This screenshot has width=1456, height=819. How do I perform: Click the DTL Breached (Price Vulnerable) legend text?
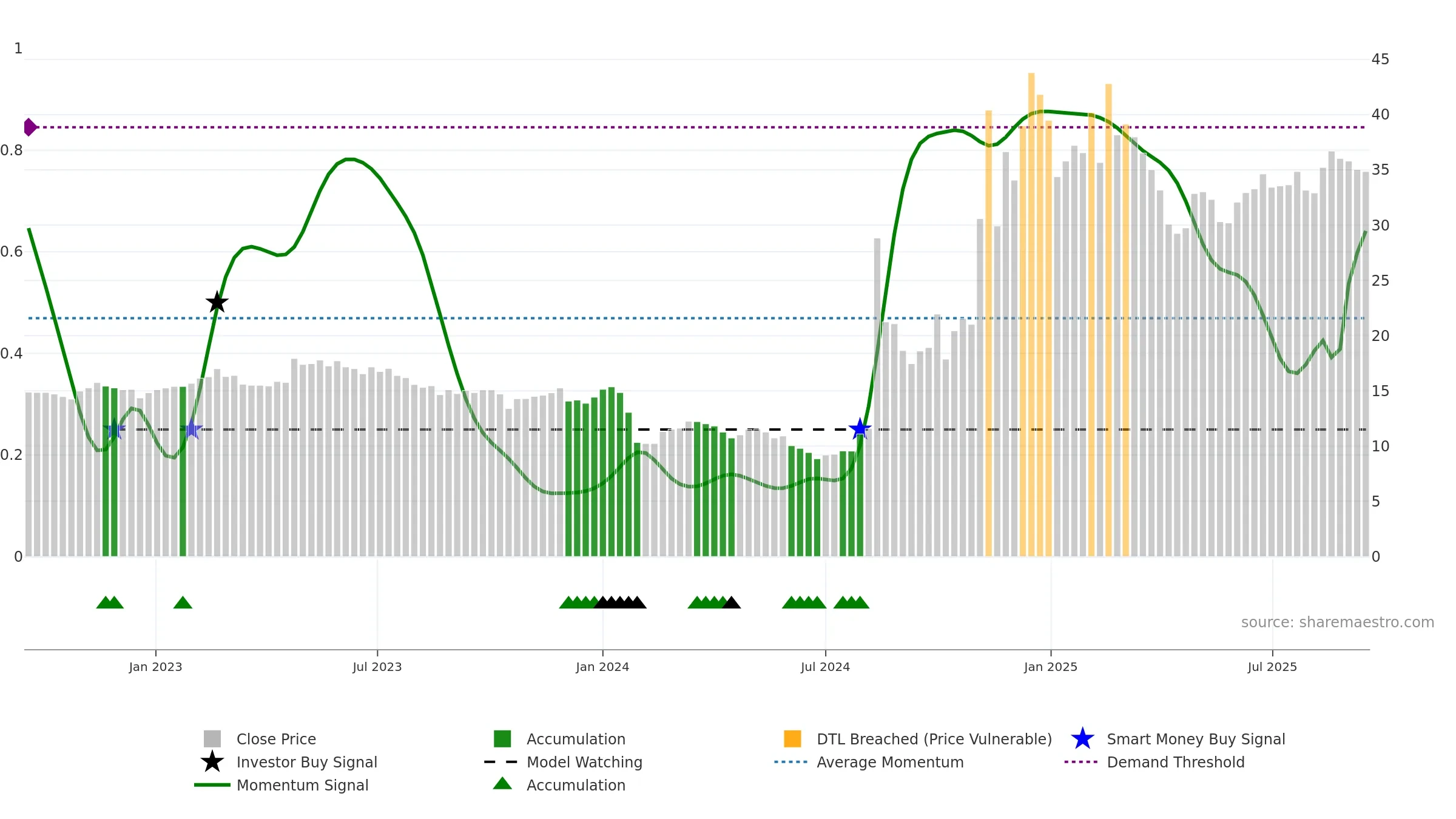click(x=934, y=739)
